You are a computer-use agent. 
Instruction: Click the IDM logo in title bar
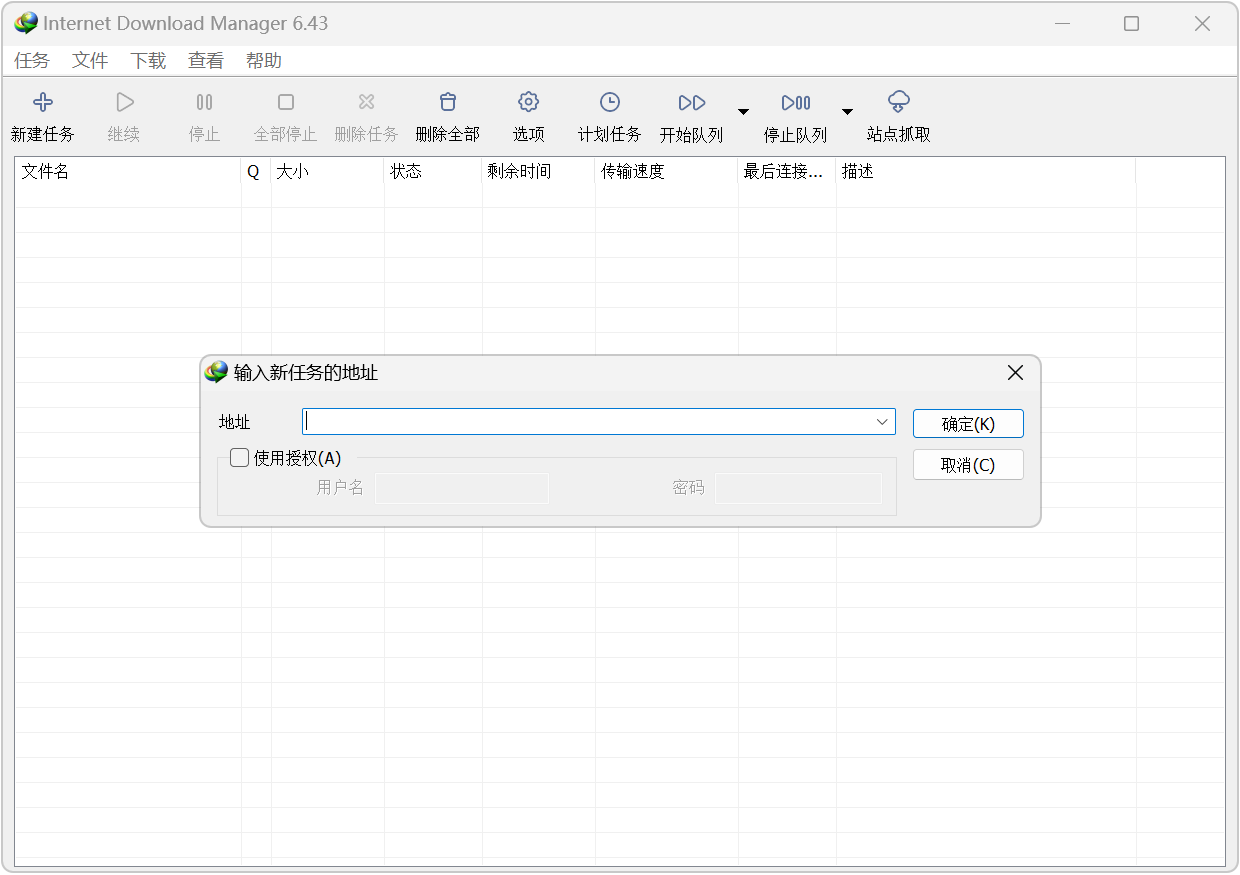pyautogui.click(x=26, y=23)
